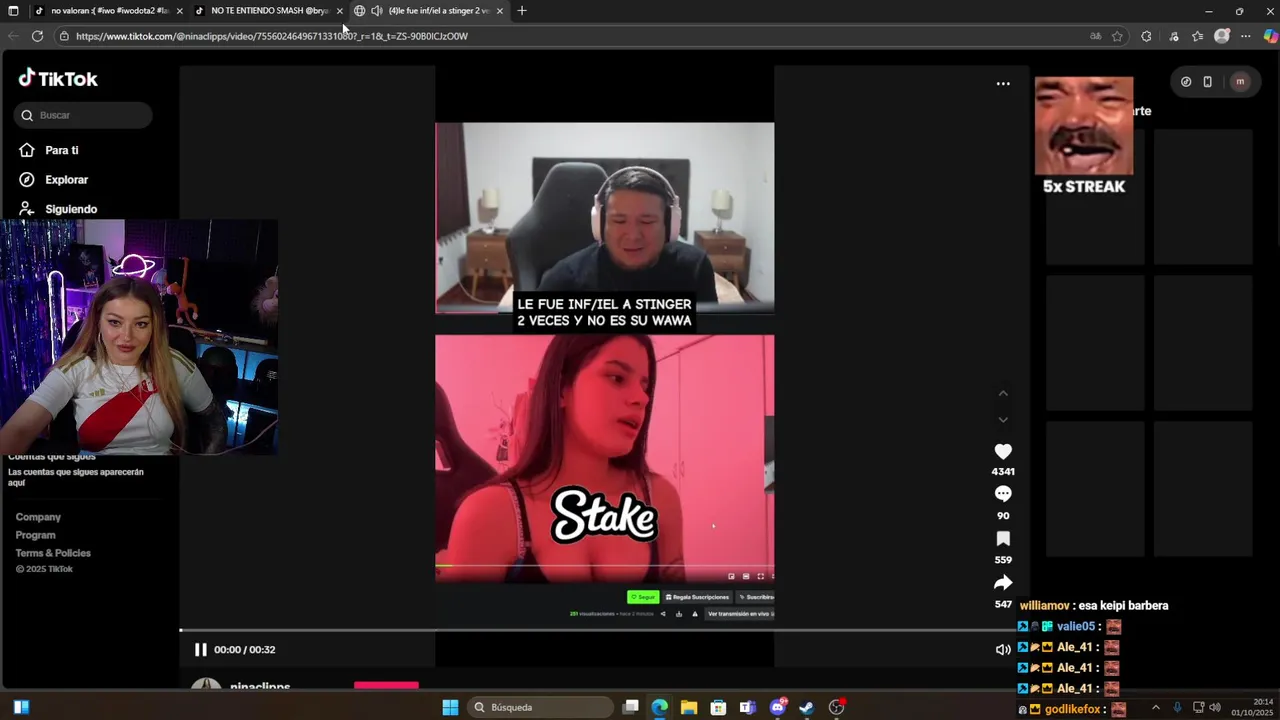
Task: View site information lock icon
Action: [64, 36]
